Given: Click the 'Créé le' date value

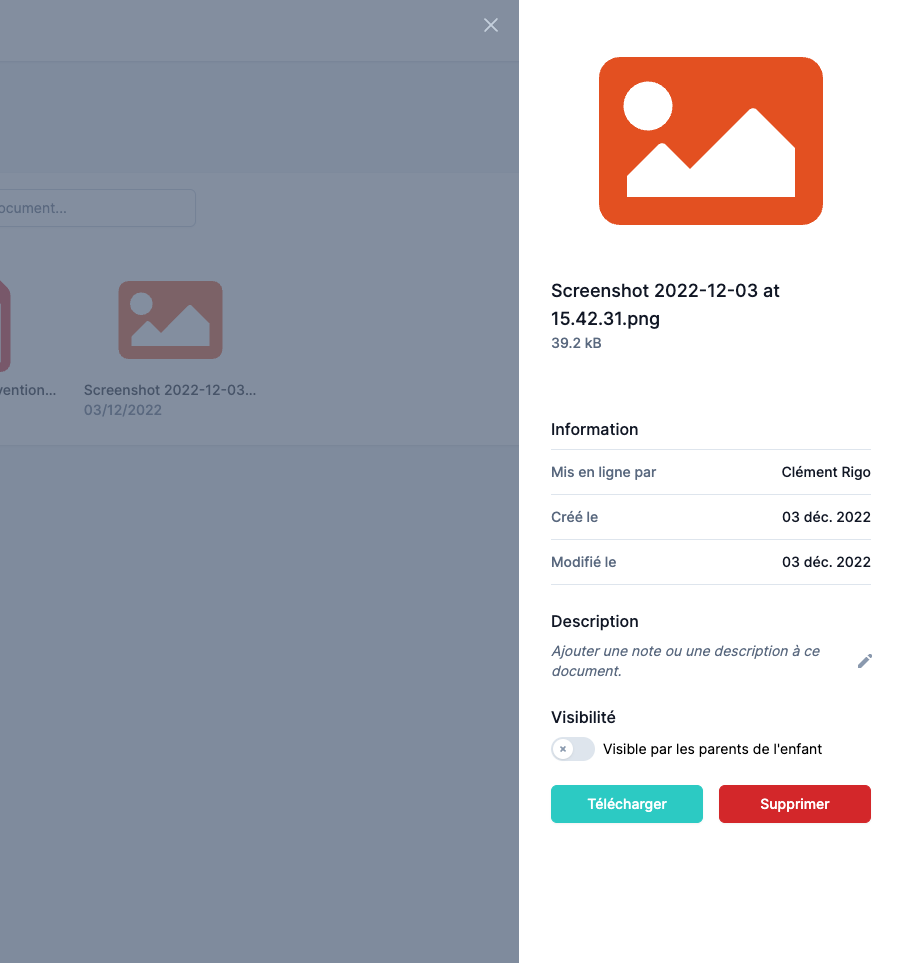Looking at the screenshot, I should coord(825,517).
